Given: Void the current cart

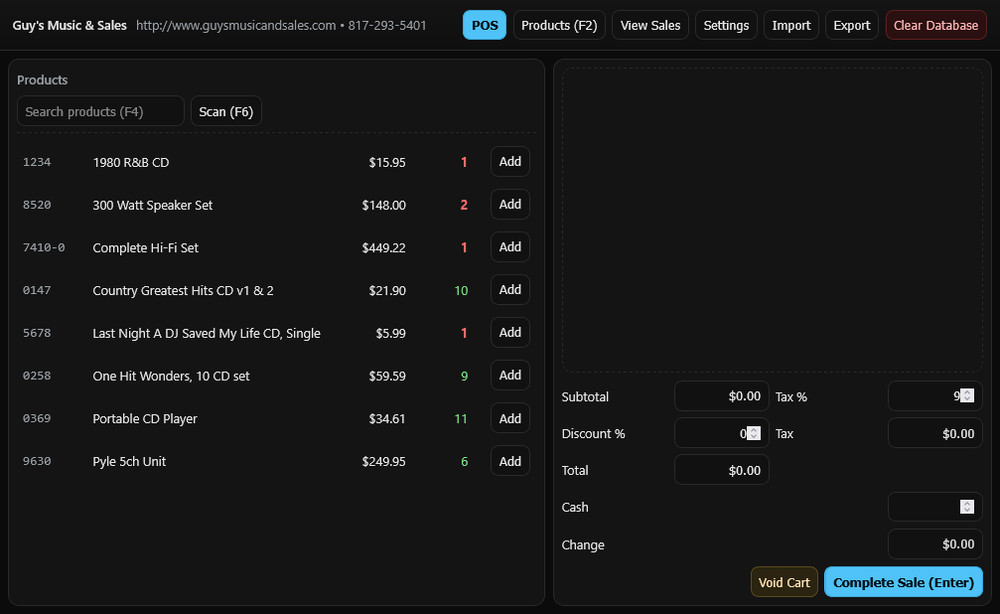Looking at the screenshot, I should tap(784, 581).
